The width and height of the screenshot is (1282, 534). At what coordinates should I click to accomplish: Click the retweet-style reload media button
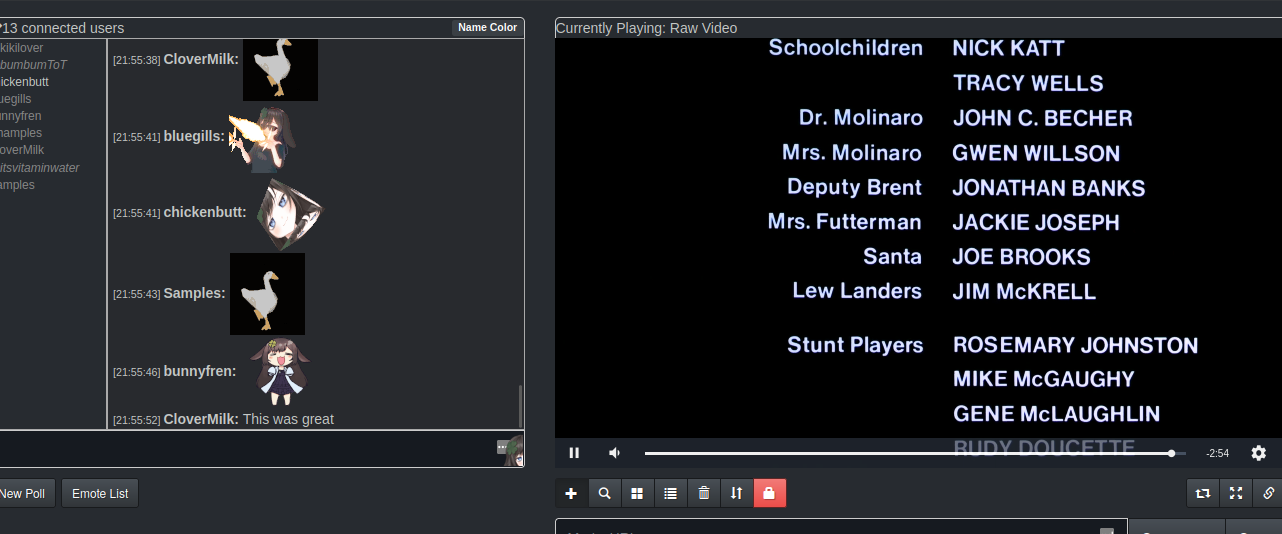point(1203,493)
